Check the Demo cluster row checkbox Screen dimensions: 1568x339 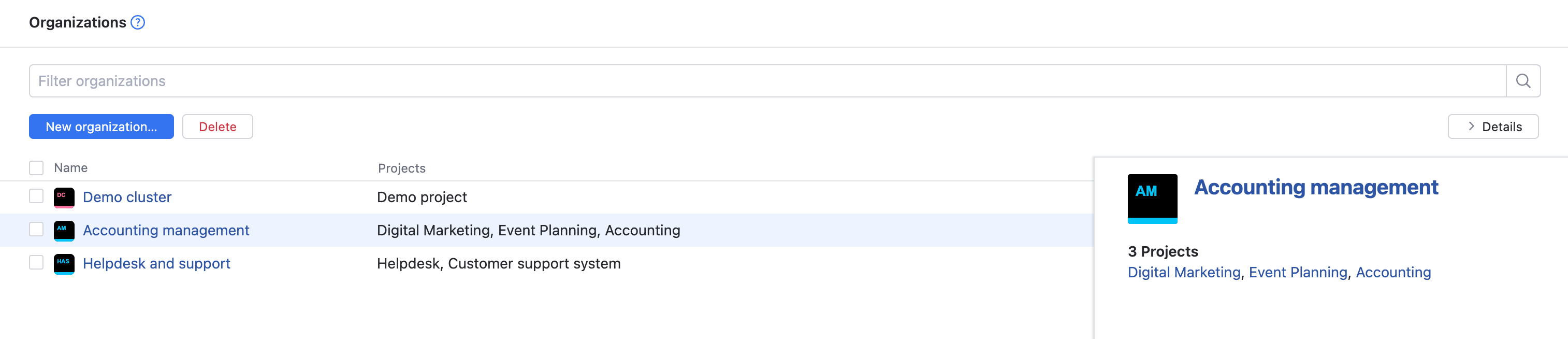[37, 196]
